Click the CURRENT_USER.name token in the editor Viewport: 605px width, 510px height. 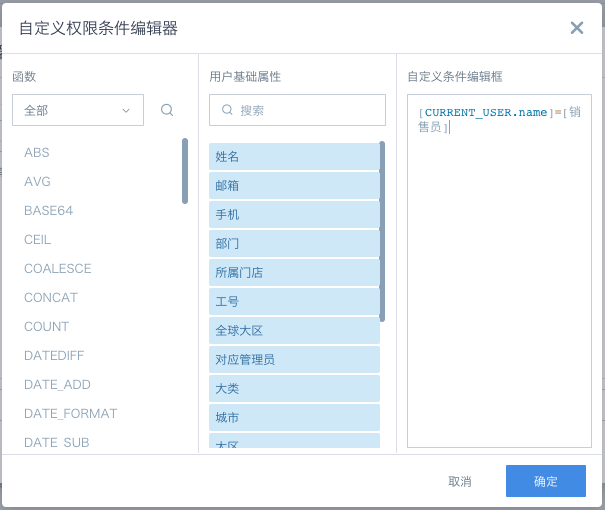[486, 113]
